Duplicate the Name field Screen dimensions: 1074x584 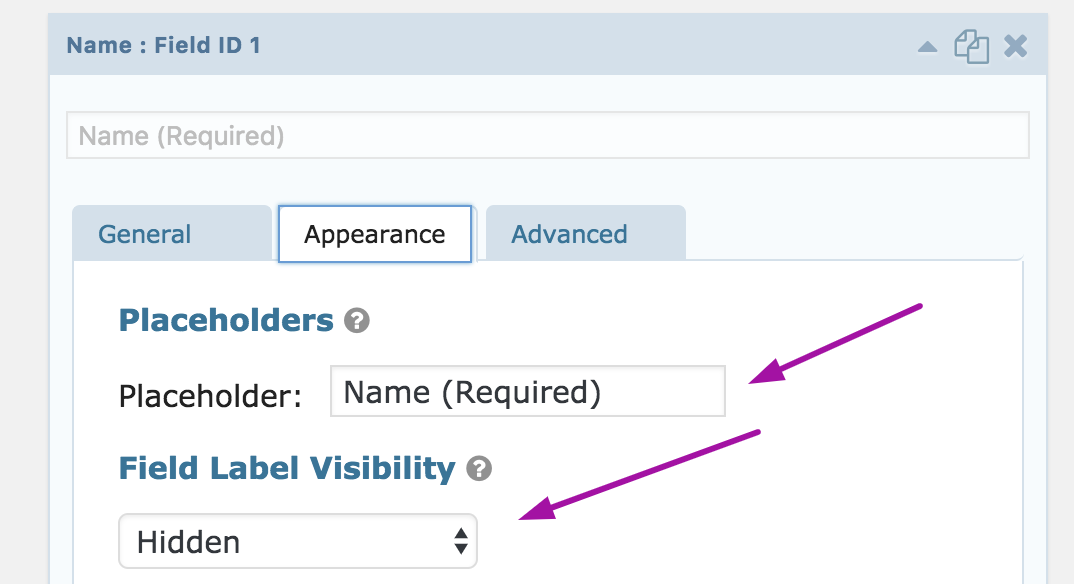pyautogui.click(x=971, y=47)
